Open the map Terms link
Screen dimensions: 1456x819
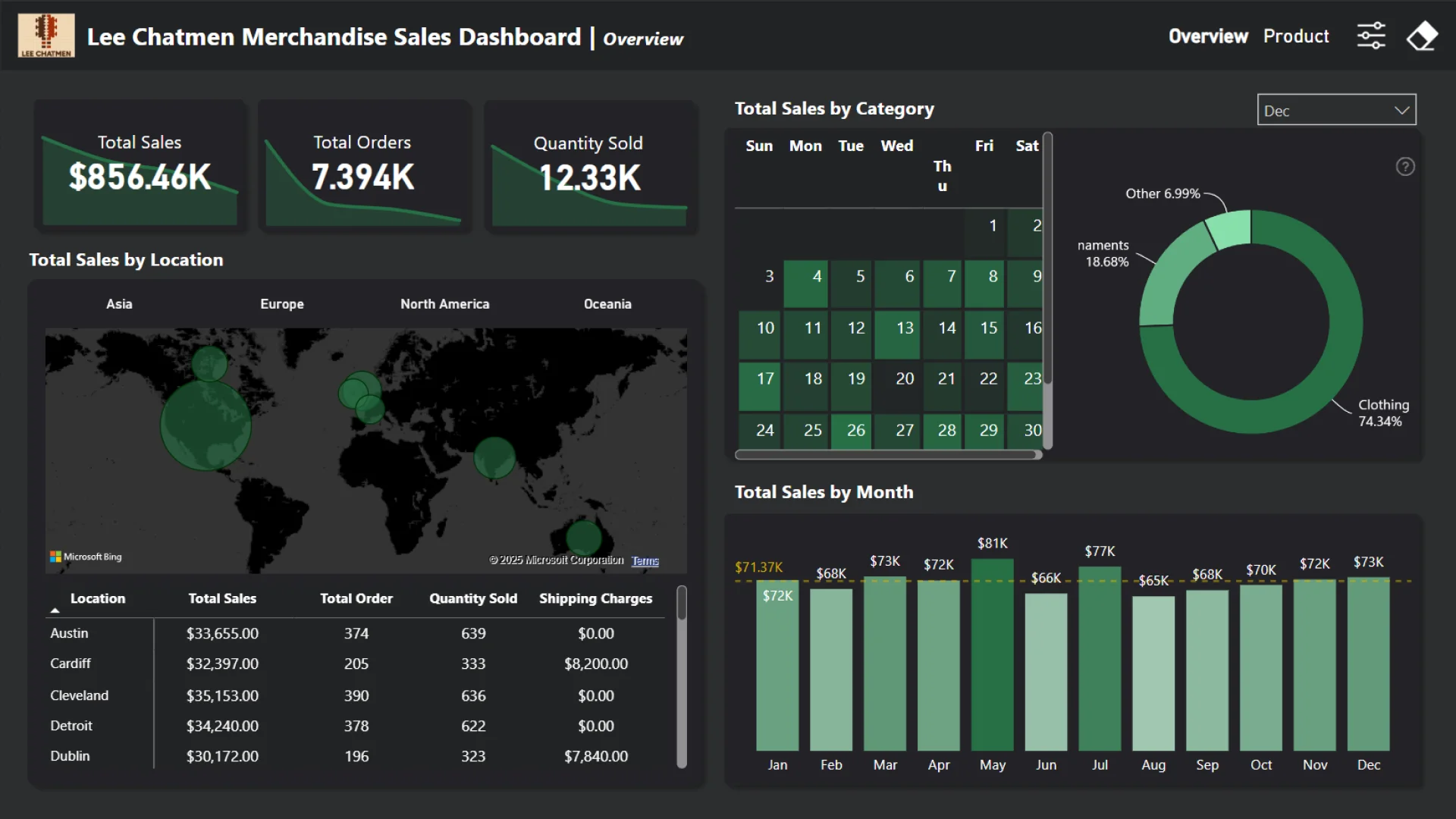point(645,561)
